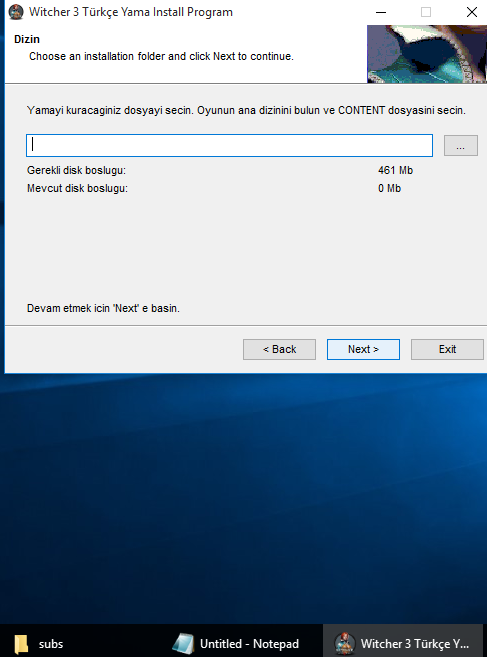Click the Witcher installer icon in title bar
Screen dimensions: 487x657
coord(16,12)
